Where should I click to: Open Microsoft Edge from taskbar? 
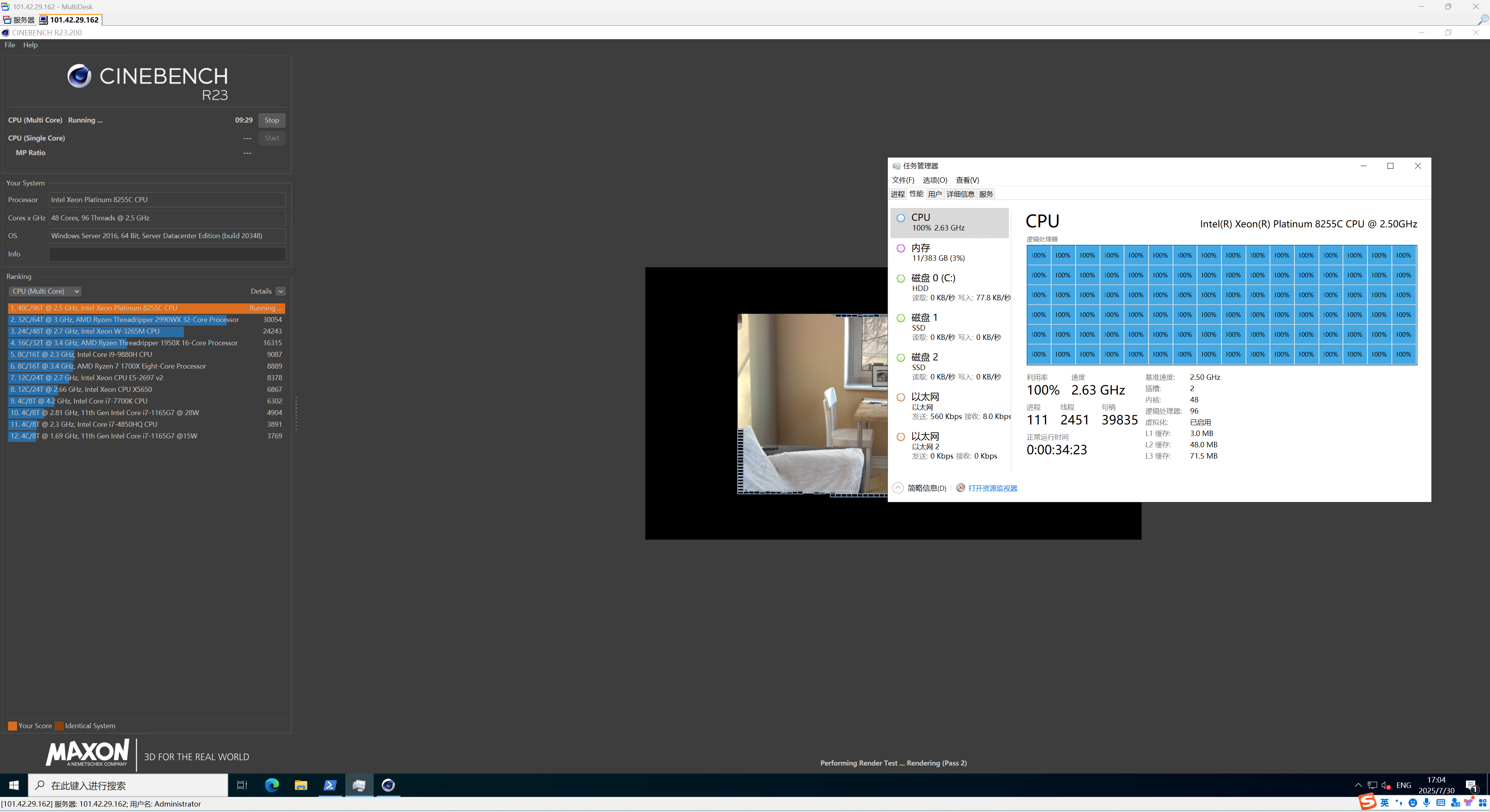pos(272,785)
